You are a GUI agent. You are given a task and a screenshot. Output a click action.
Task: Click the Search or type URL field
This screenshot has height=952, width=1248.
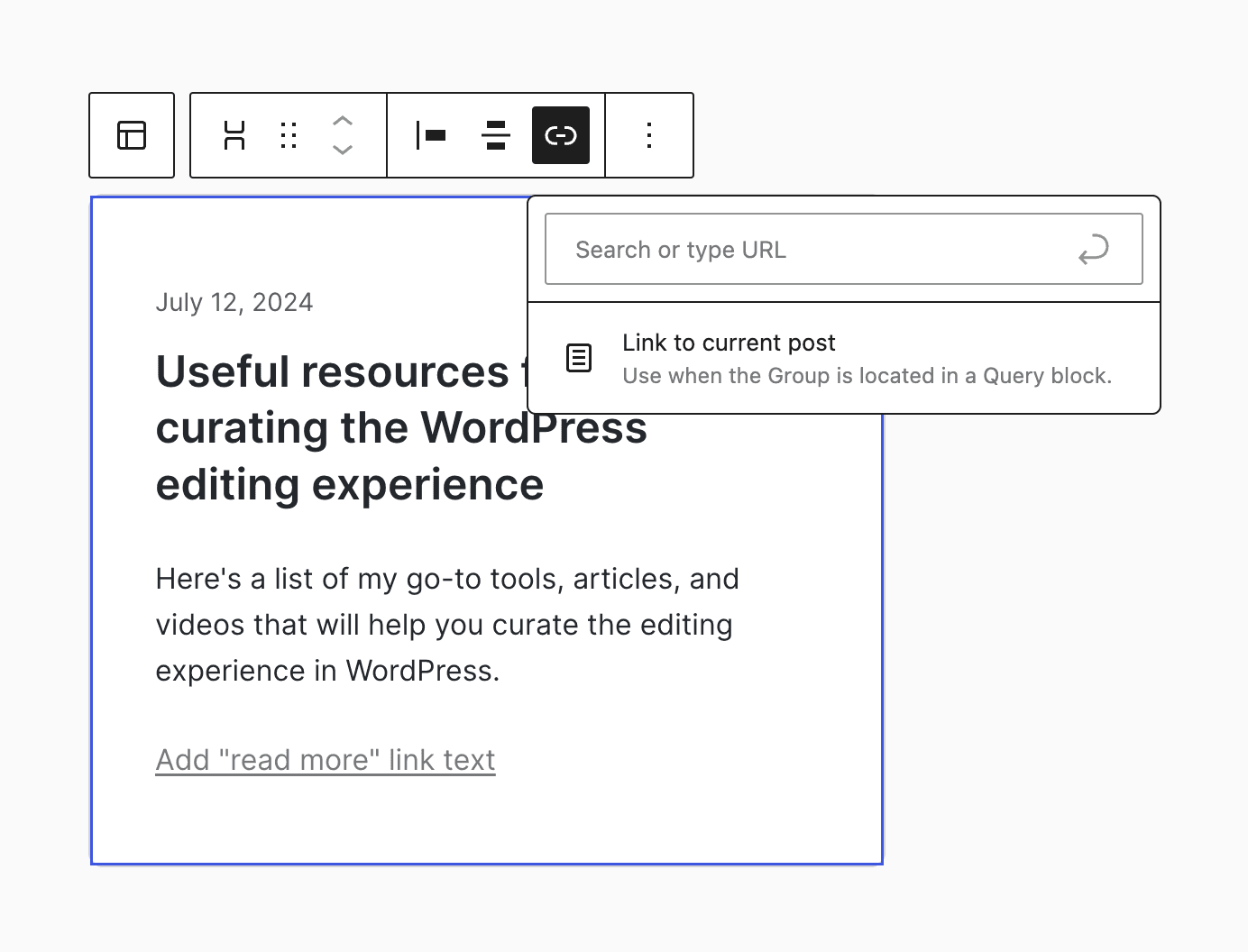[x=812, y=250]
